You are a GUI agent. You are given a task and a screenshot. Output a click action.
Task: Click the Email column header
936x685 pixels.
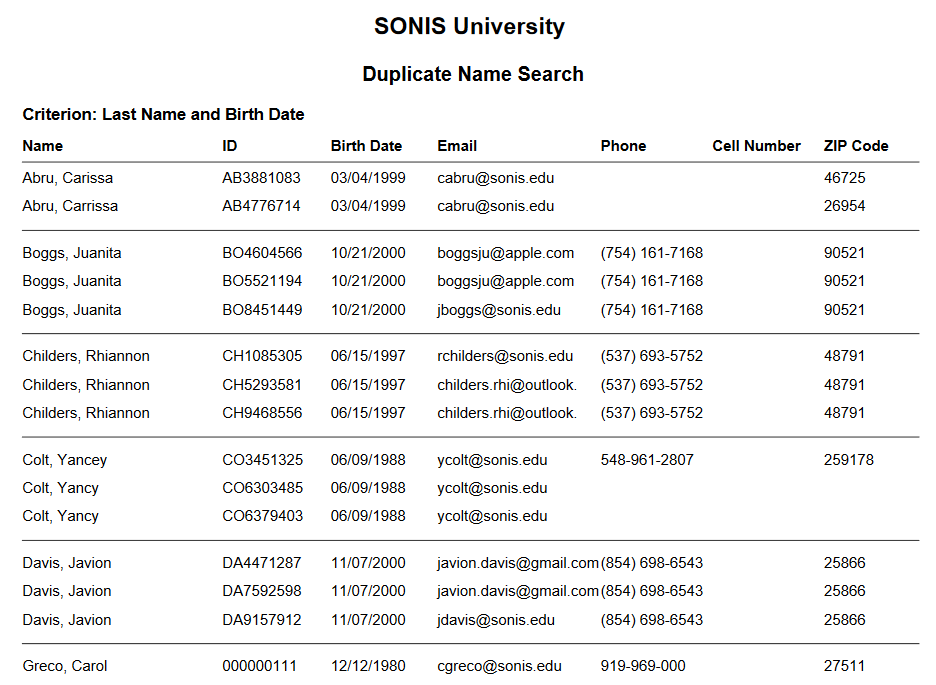tap(457, 146)
